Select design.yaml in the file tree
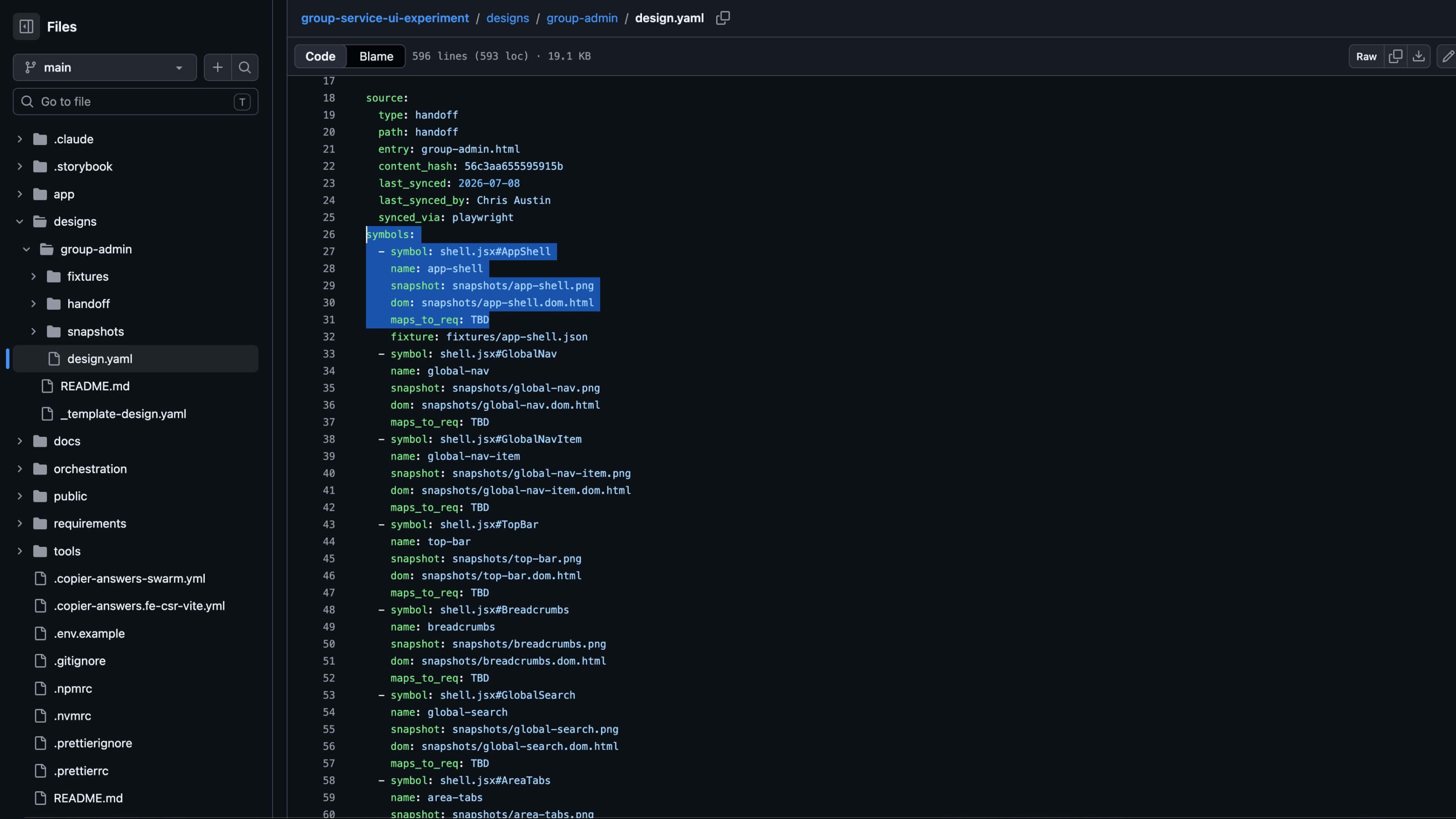The height and width of the screenshot is (819, 1456). click(x=136, y=359)
